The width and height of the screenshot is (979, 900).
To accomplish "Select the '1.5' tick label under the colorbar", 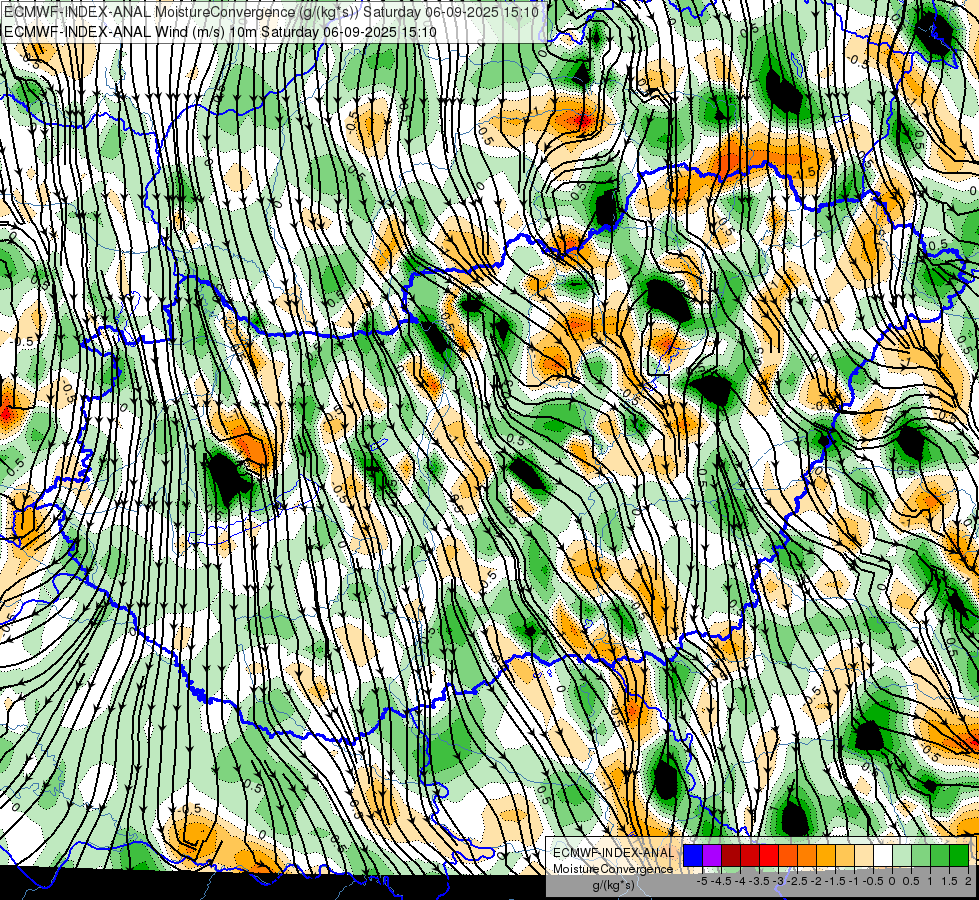I will tap(949, 881).
